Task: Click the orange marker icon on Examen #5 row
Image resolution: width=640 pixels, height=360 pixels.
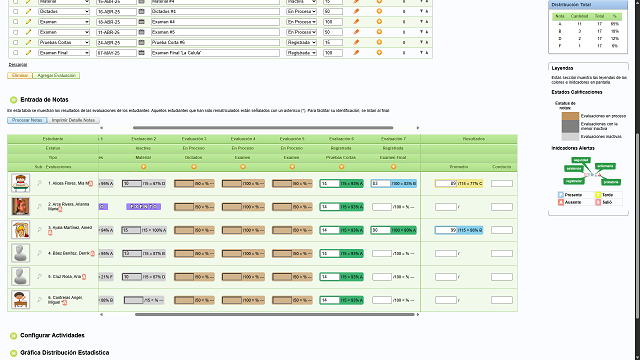Action: tap(356, 32)
